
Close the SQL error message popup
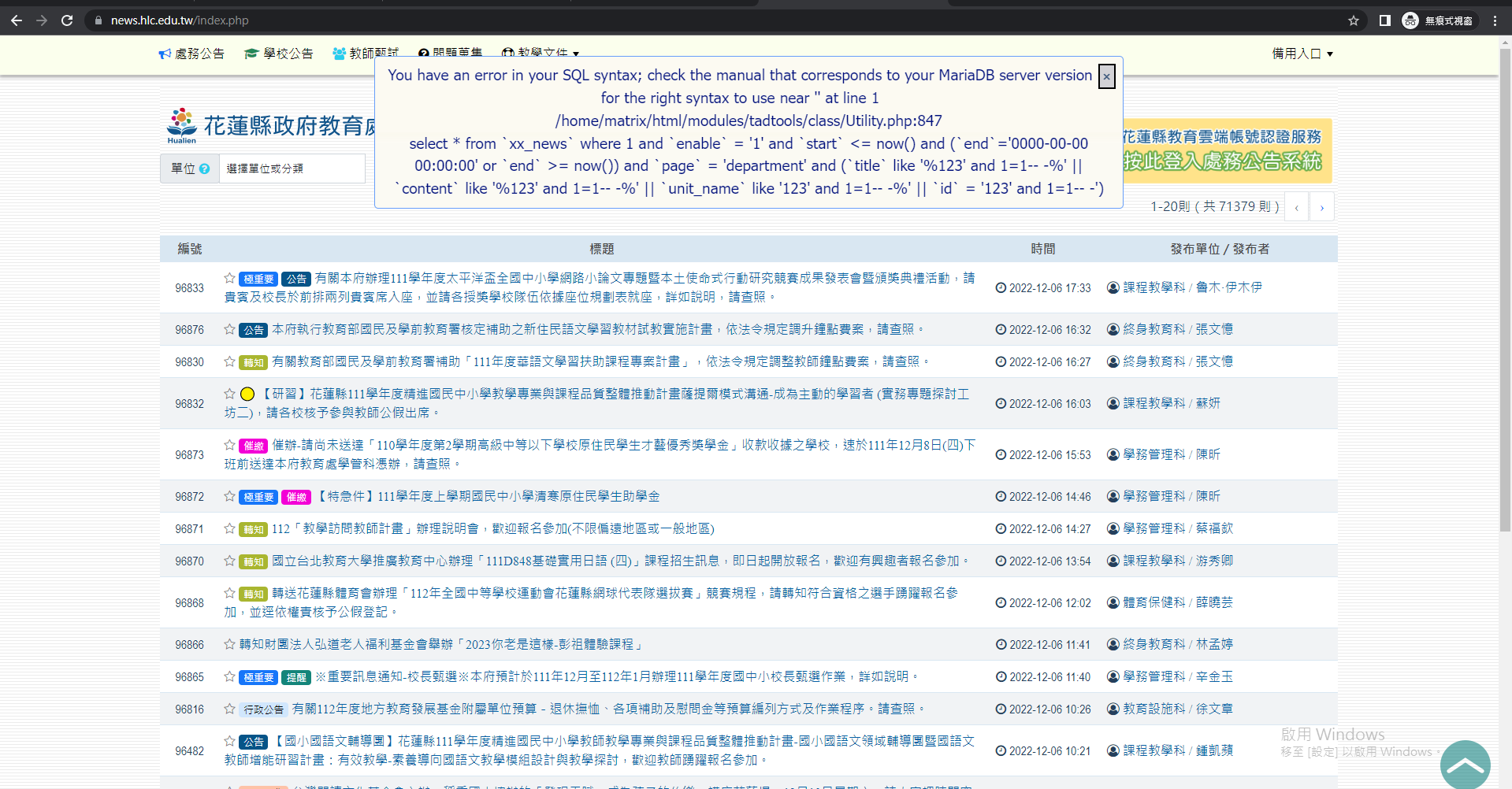click(1107, 76)
